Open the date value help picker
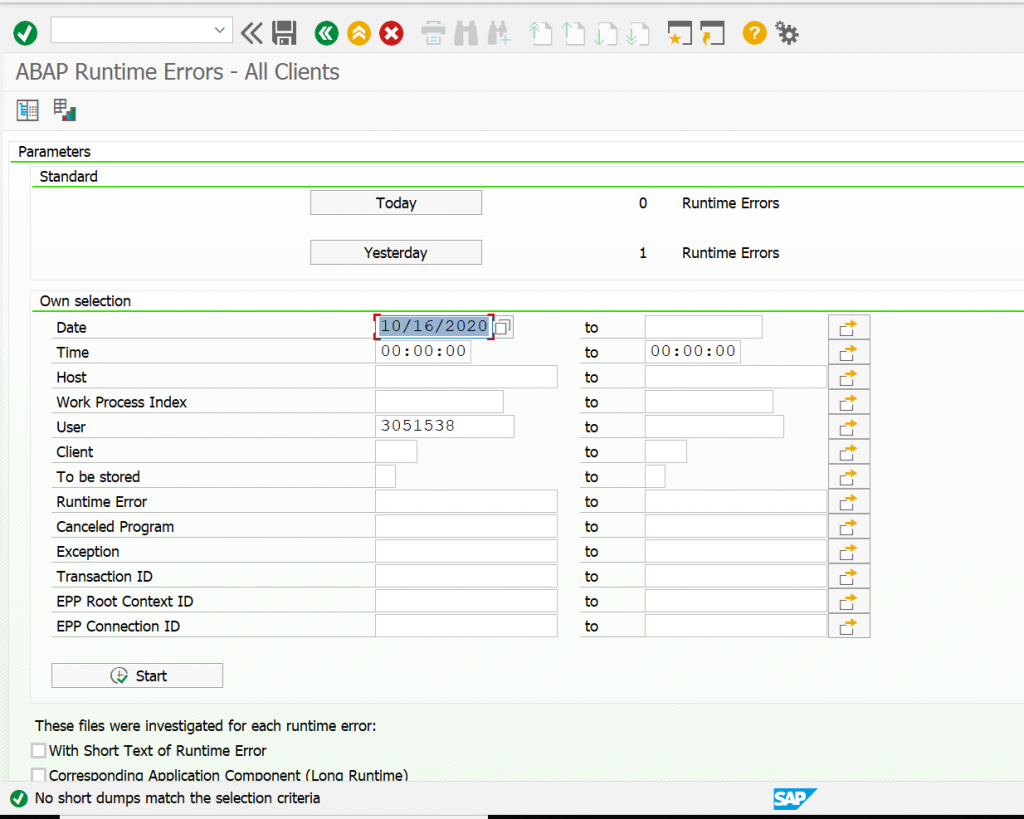This screenshot has height=819, width=1024. click(503, 327)
